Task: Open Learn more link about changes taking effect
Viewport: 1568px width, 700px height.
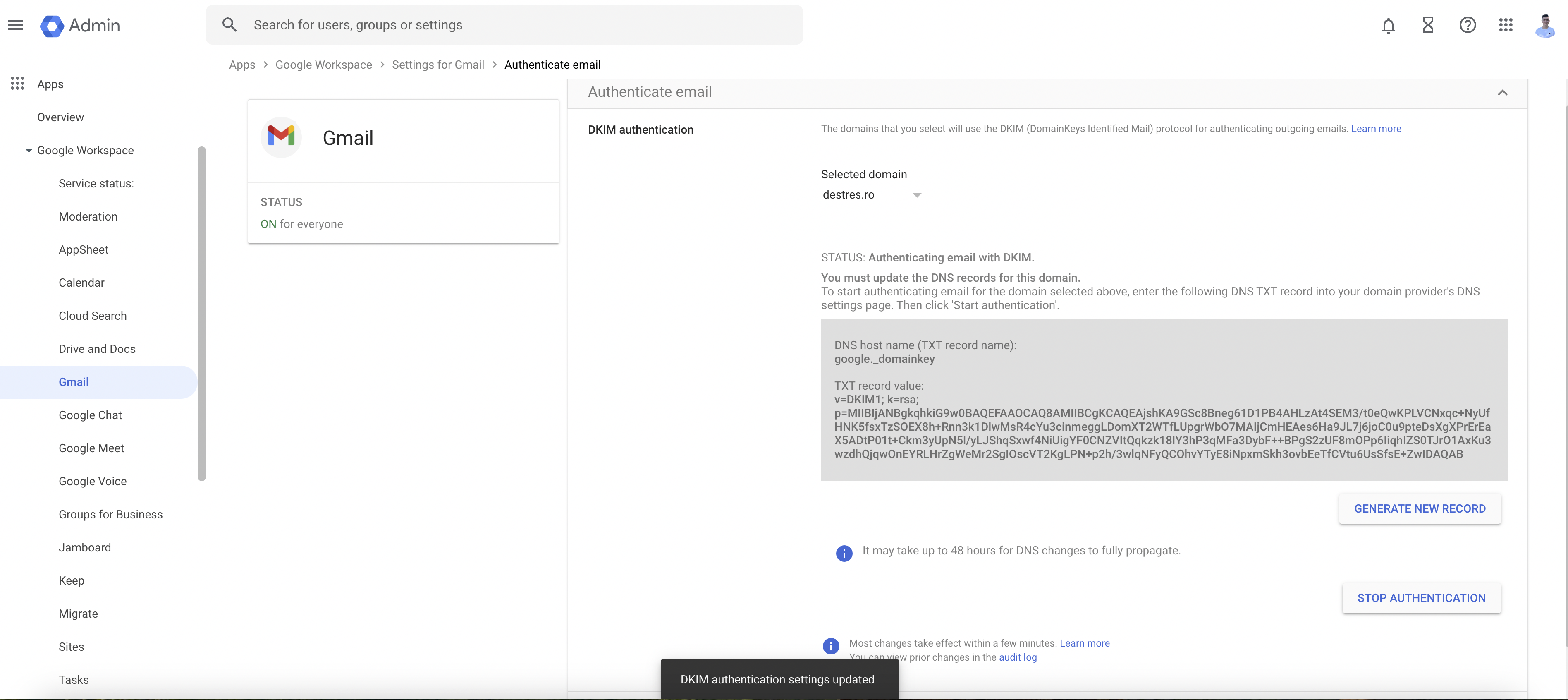Action: pos(1084,643)
